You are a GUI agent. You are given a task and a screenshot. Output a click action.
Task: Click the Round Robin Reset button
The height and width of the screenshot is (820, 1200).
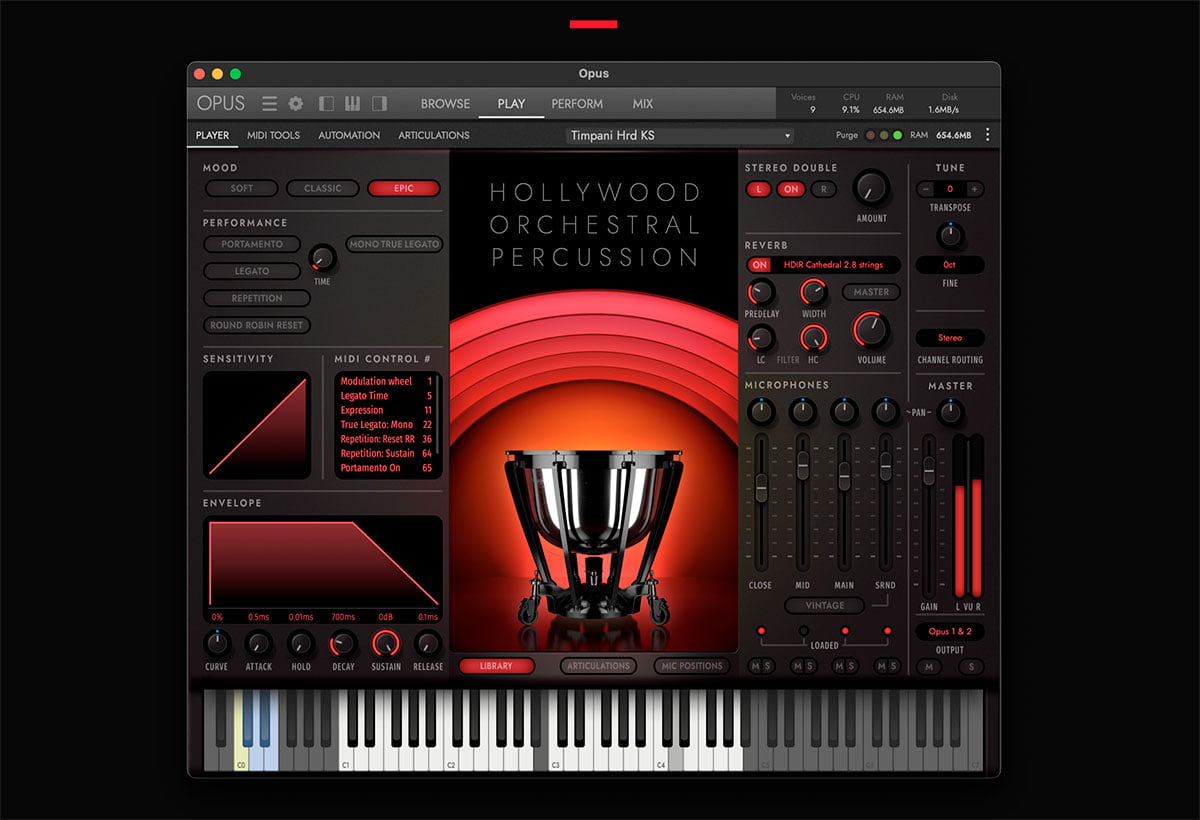tap(257, 325)
